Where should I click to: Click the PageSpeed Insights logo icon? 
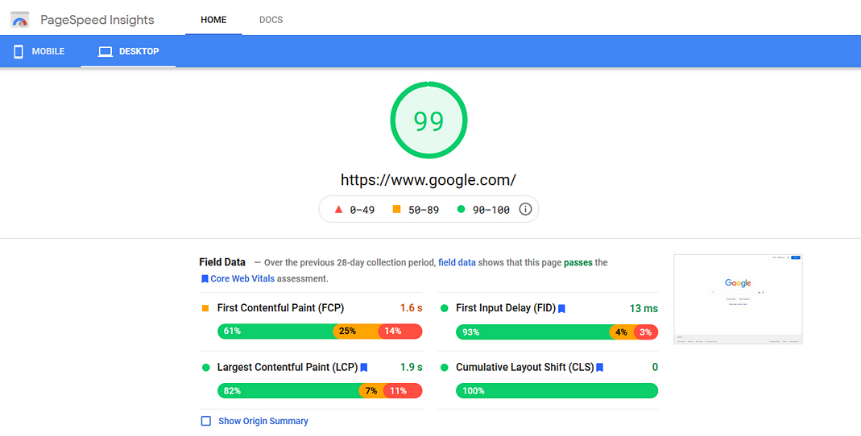[x=20, y=20]
